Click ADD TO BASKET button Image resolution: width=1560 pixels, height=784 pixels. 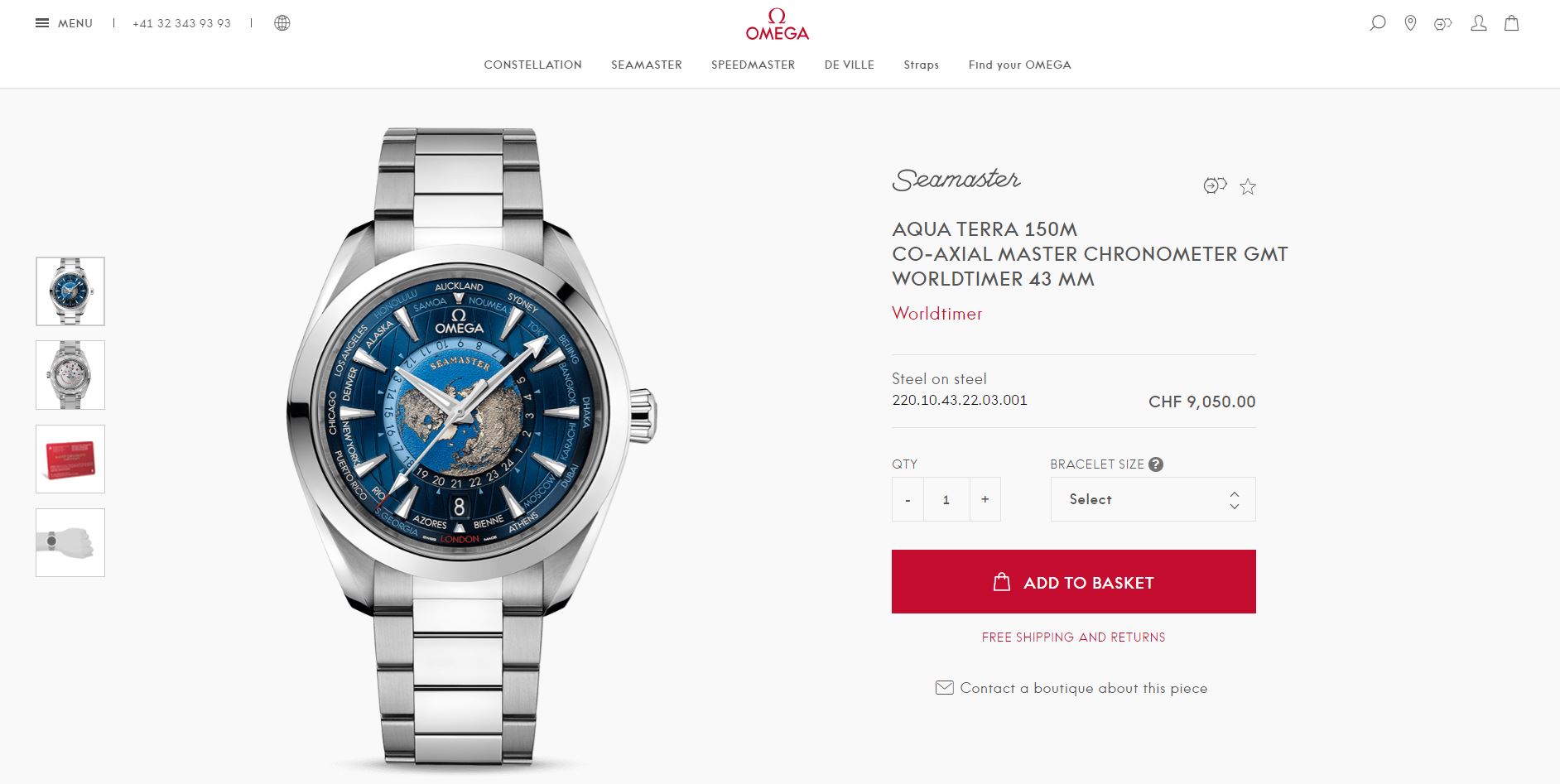[1073, 582]
